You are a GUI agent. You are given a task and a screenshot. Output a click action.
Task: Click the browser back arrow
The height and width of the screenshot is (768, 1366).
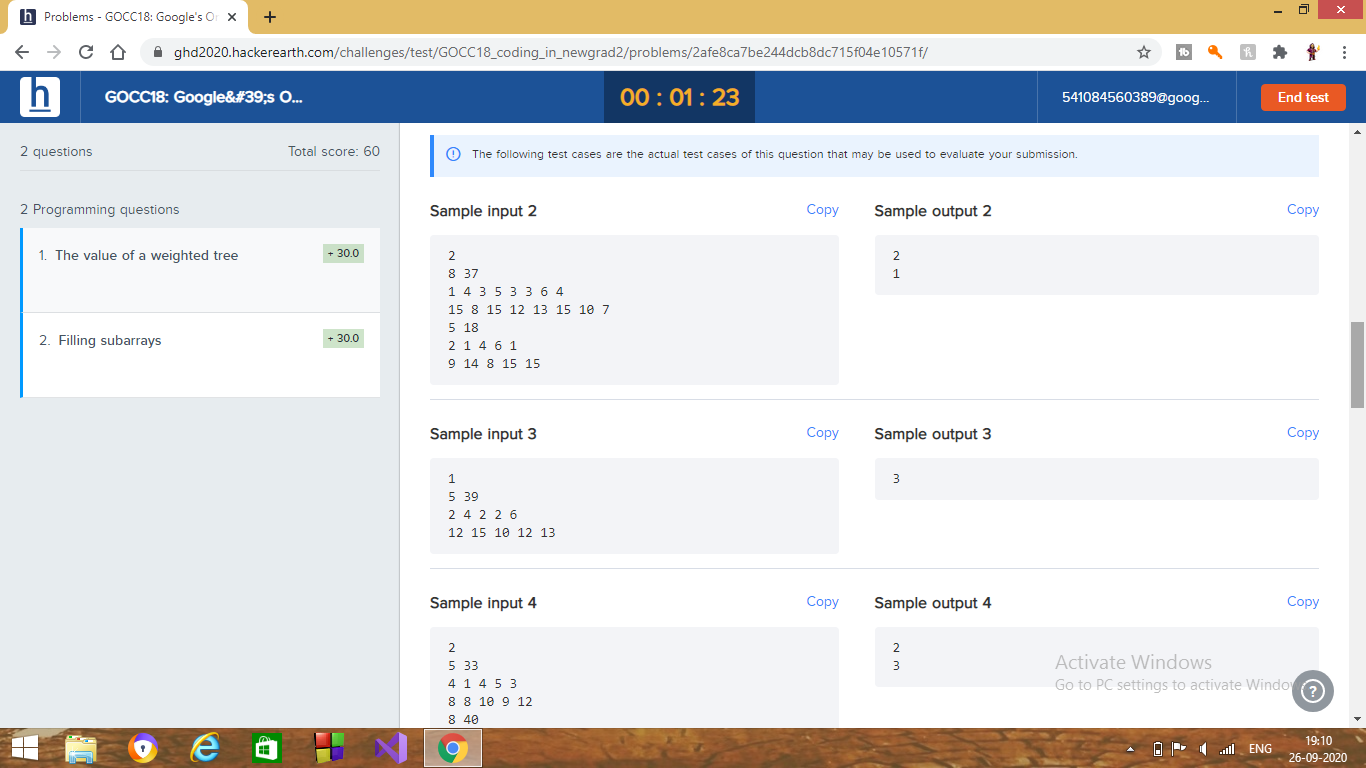[x=22, y=52]
